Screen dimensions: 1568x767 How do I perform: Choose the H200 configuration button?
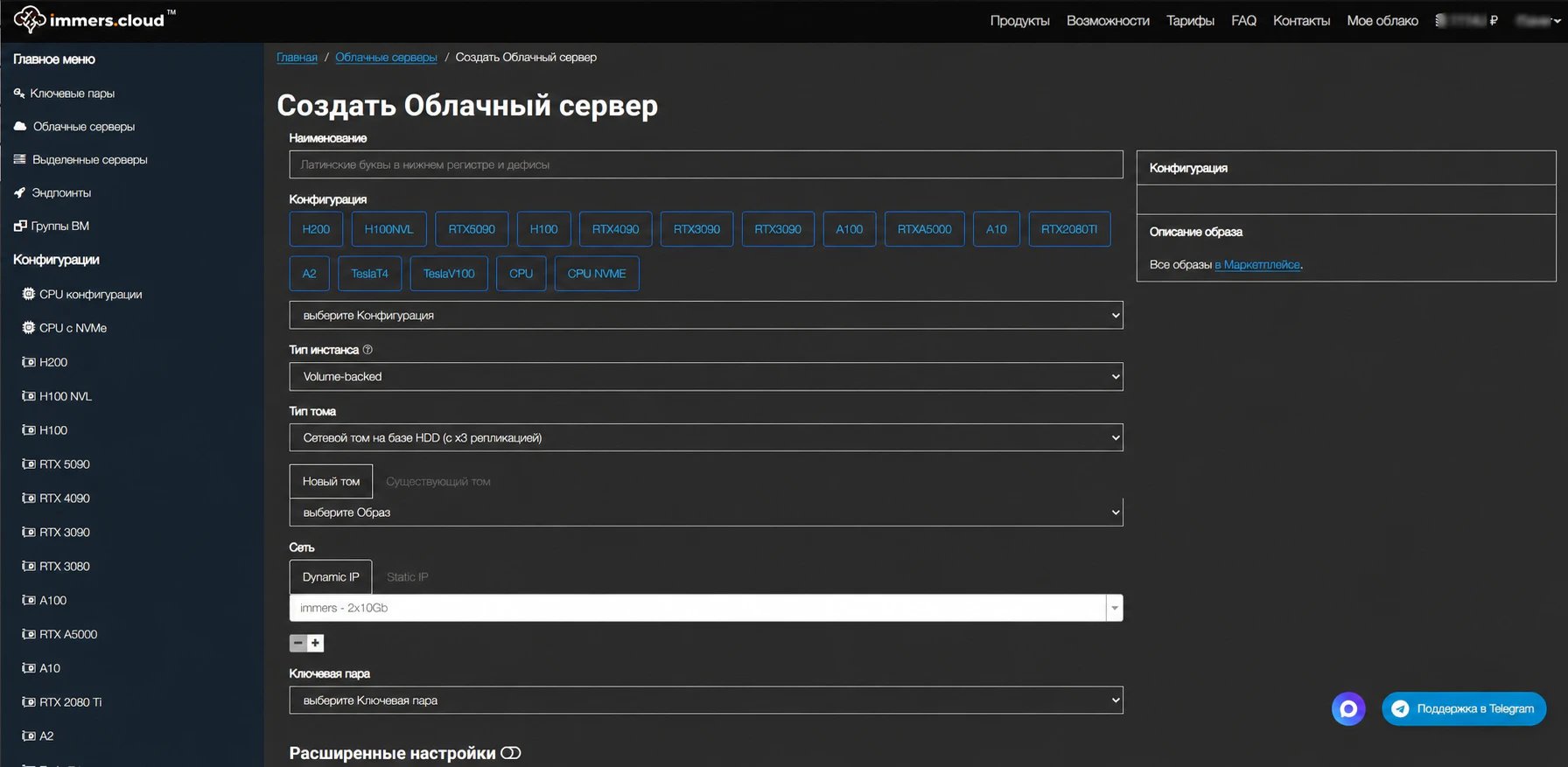coord(316,229)
